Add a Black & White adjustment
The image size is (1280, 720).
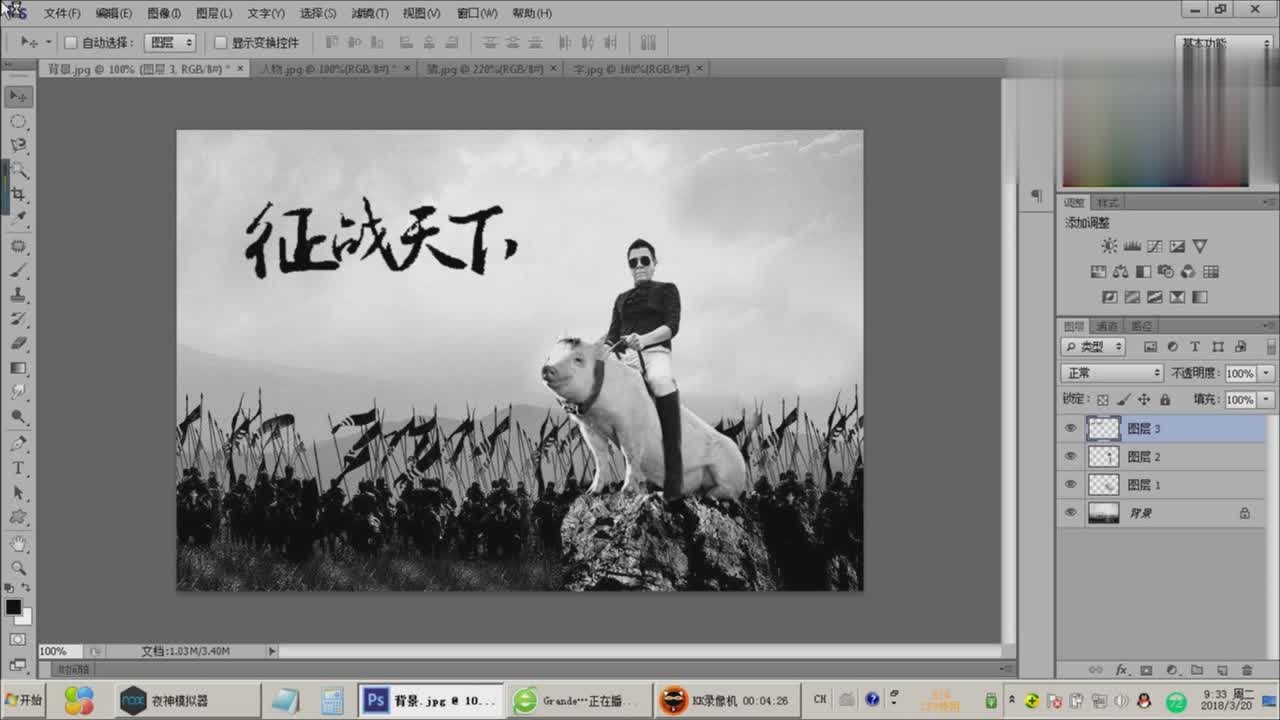click(x=1143, y=271)
